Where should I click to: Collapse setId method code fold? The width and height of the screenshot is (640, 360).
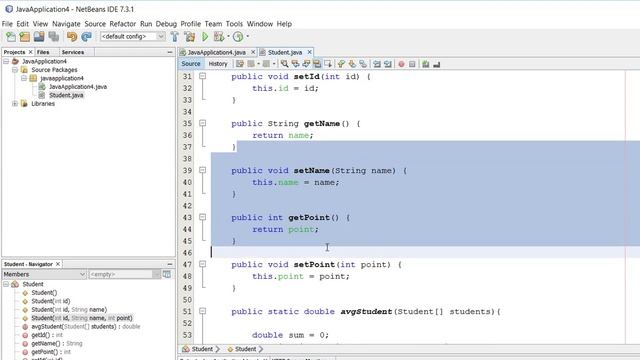202,76
